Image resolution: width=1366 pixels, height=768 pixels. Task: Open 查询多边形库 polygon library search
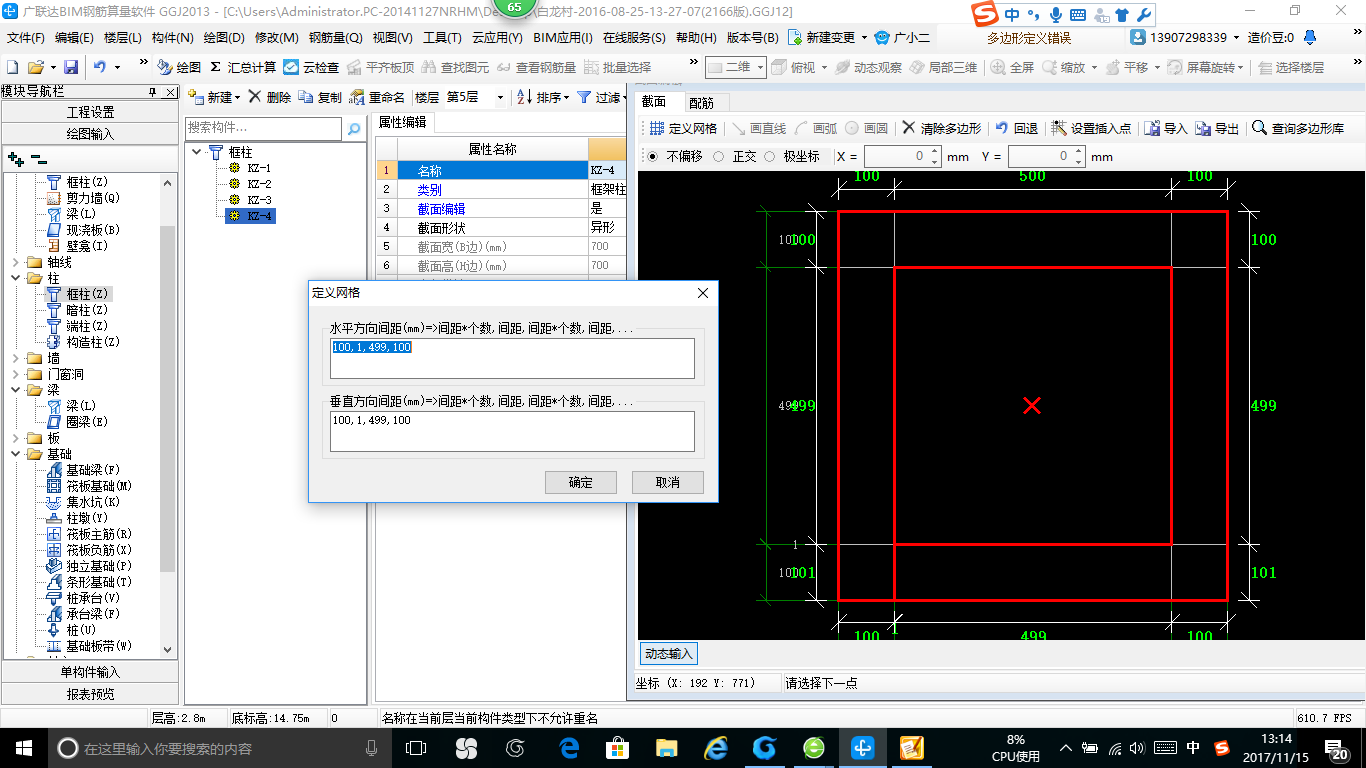[x=1298, y=128]
